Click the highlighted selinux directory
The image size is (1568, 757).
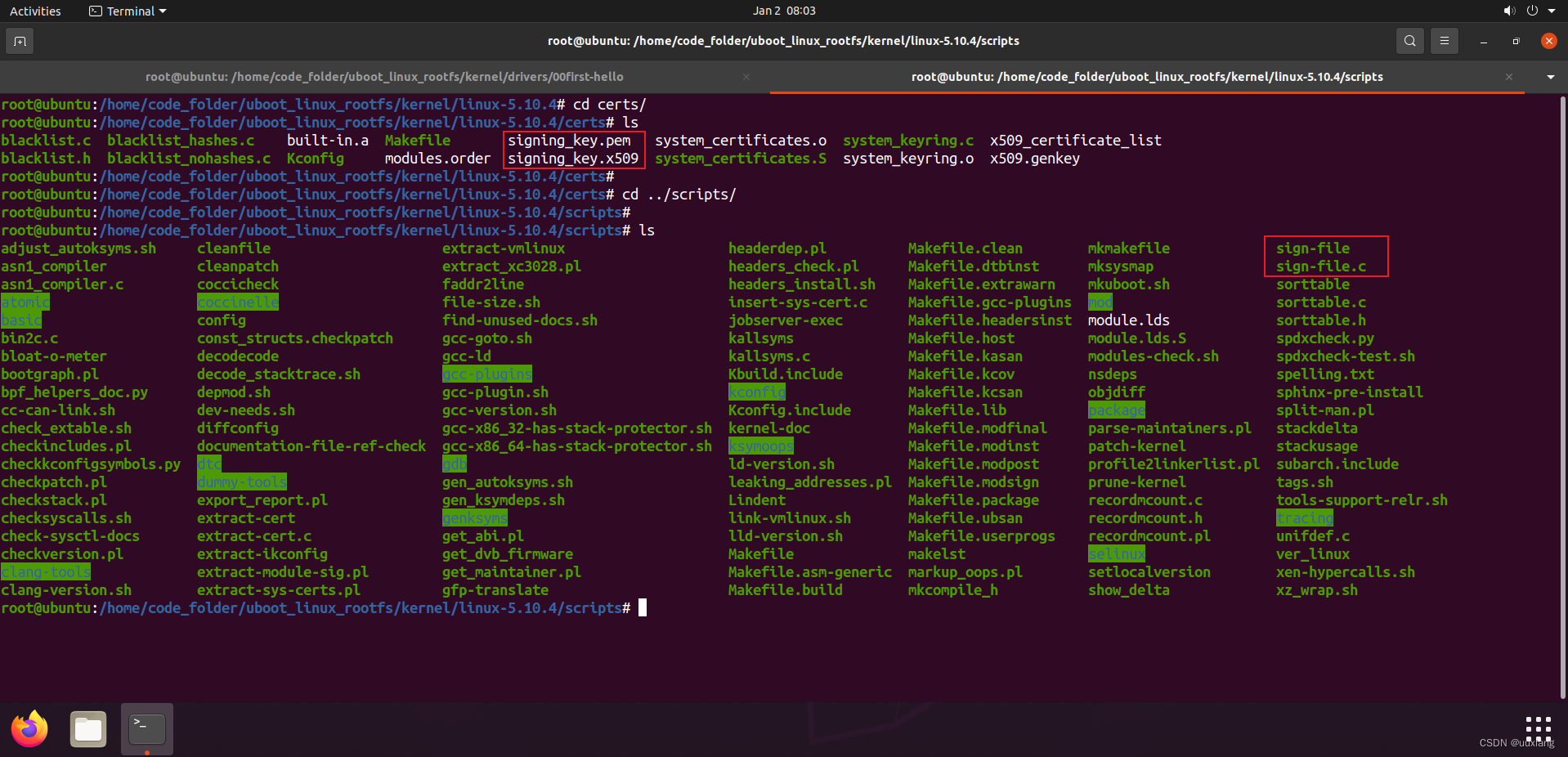click(x=1117, y=554)
